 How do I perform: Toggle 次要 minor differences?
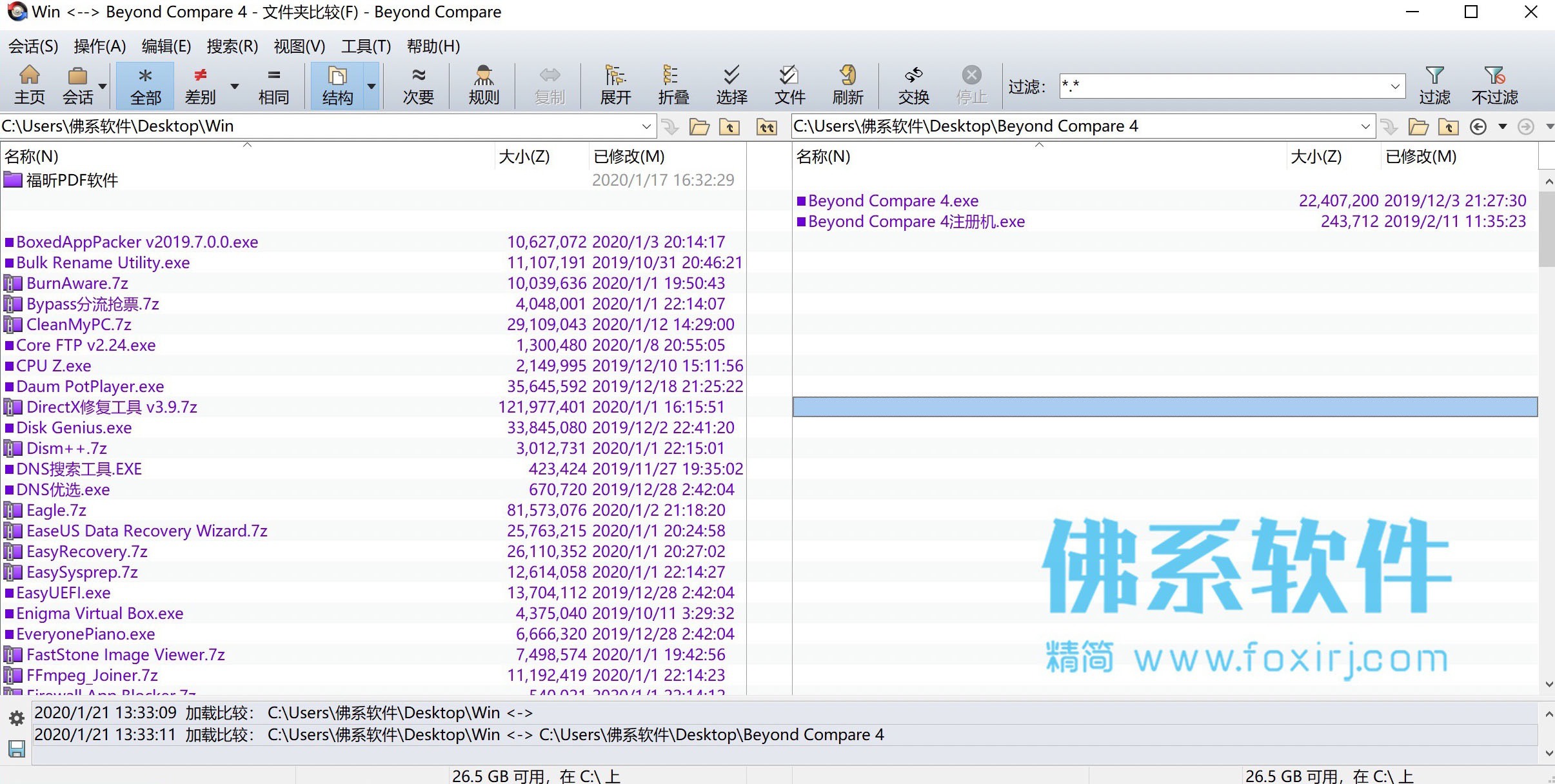pos(419,85)
